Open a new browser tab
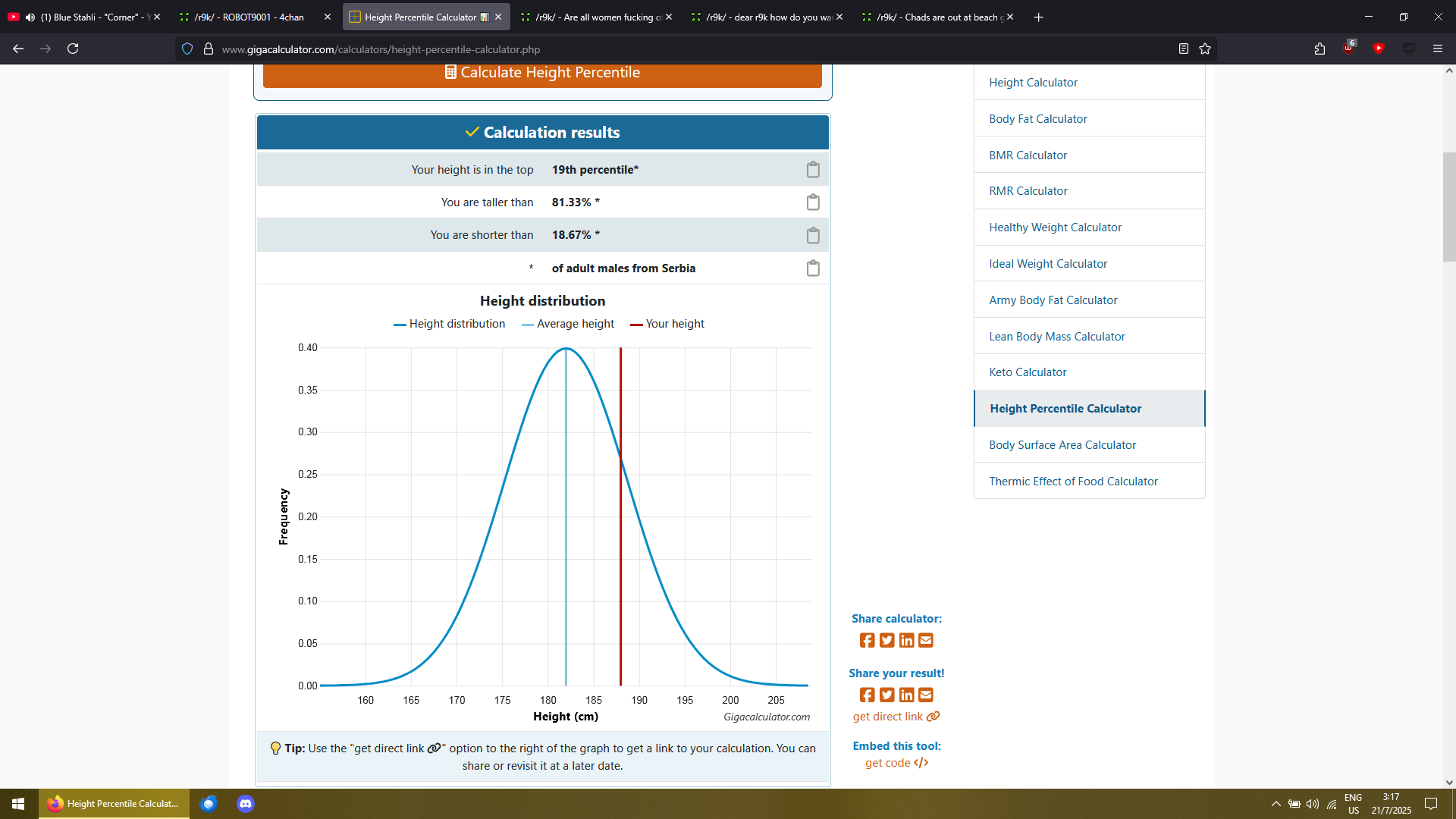 1038,17
